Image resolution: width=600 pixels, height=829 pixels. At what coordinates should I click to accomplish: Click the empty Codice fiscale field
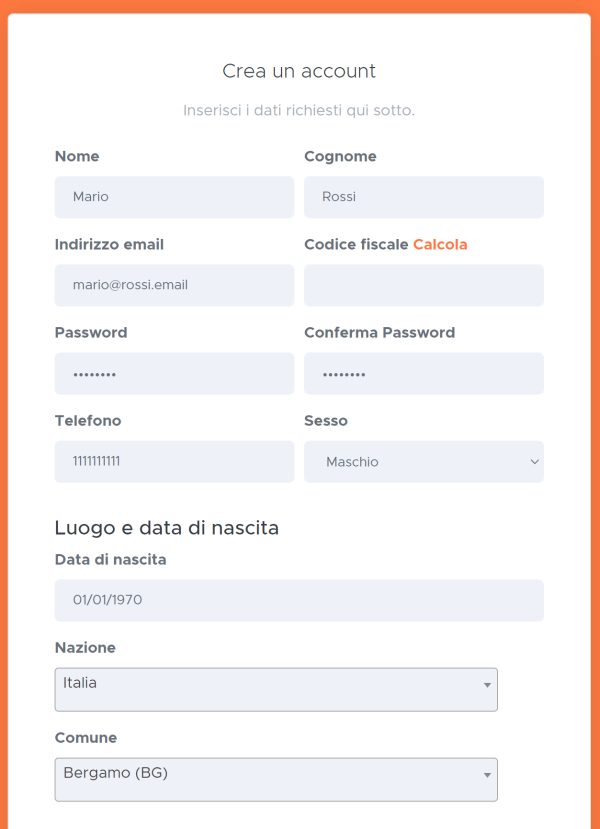424,285
